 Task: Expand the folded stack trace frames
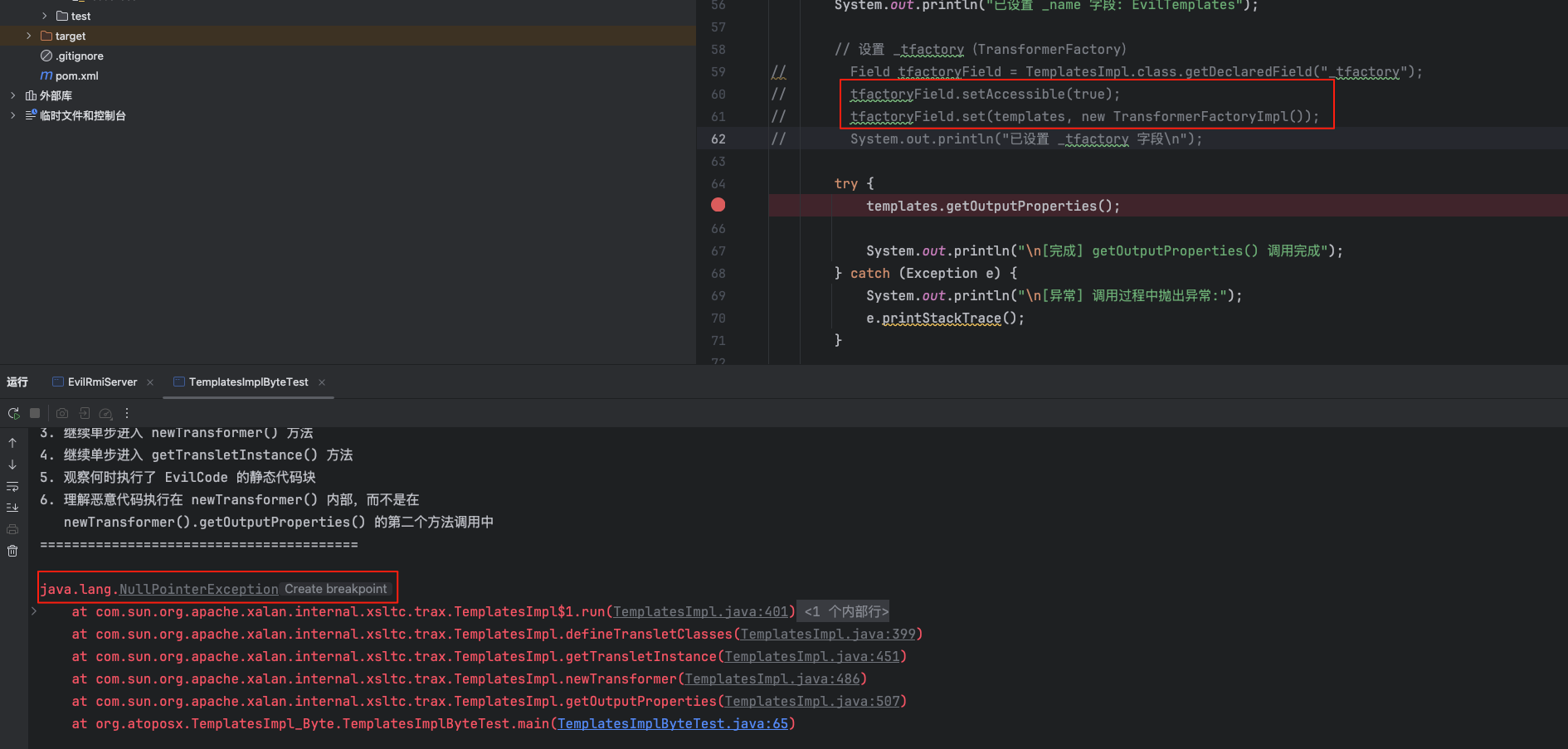[x=34, y=611]
